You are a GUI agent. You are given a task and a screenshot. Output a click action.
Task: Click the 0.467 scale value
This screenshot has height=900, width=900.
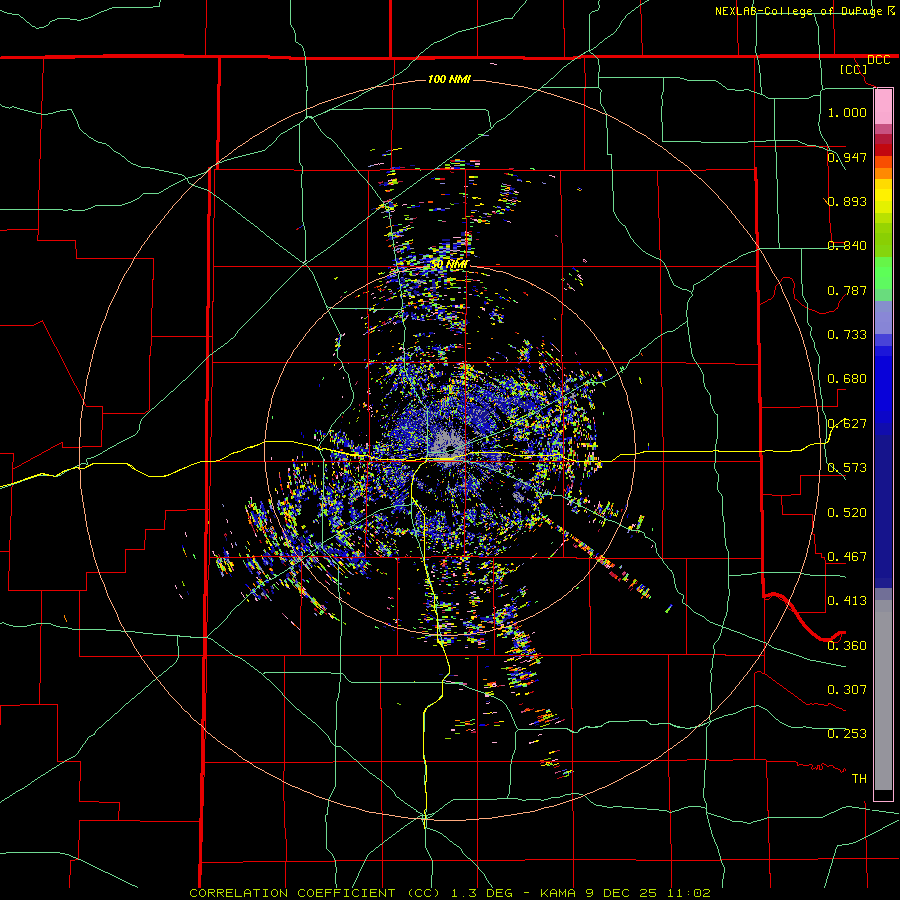(847, 556)
